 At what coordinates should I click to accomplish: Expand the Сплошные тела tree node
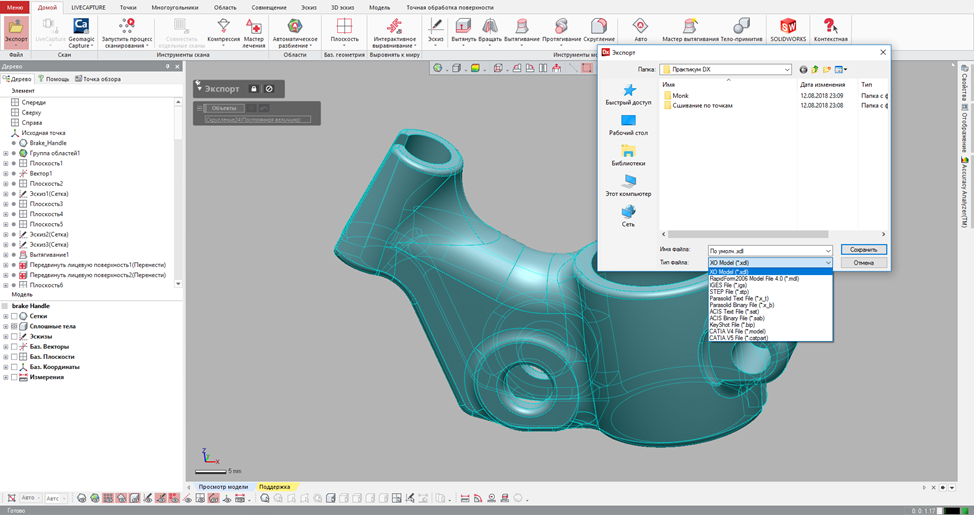click(6, 326)
